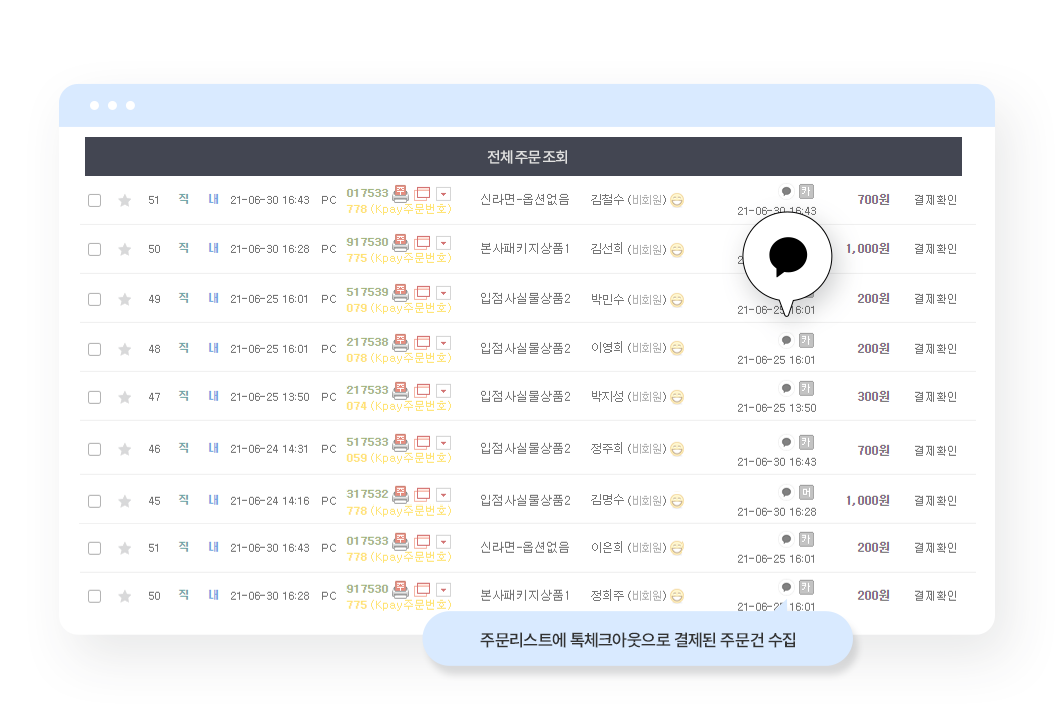
Task: Click the 카 badge on the 박지성 order row
Action: click(x=806, y=388)
